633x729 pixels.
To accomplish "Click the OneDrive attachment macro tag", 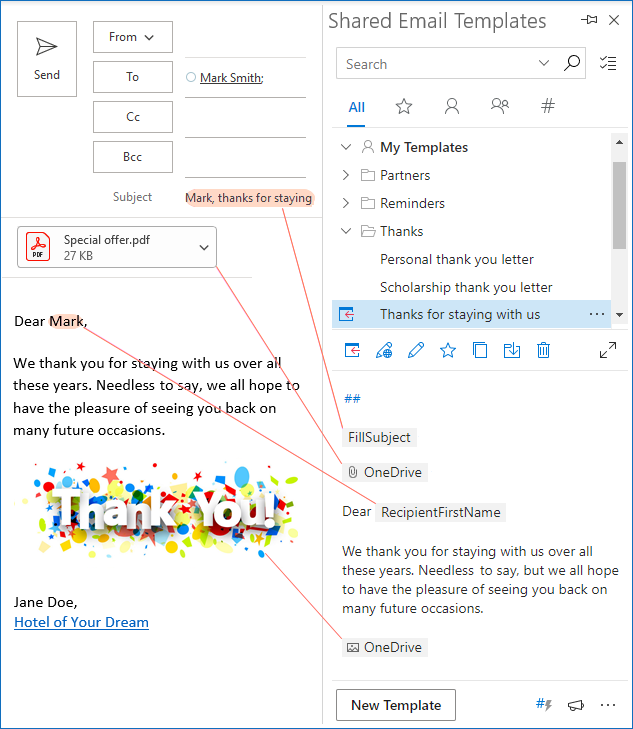I will coord(385,472).
